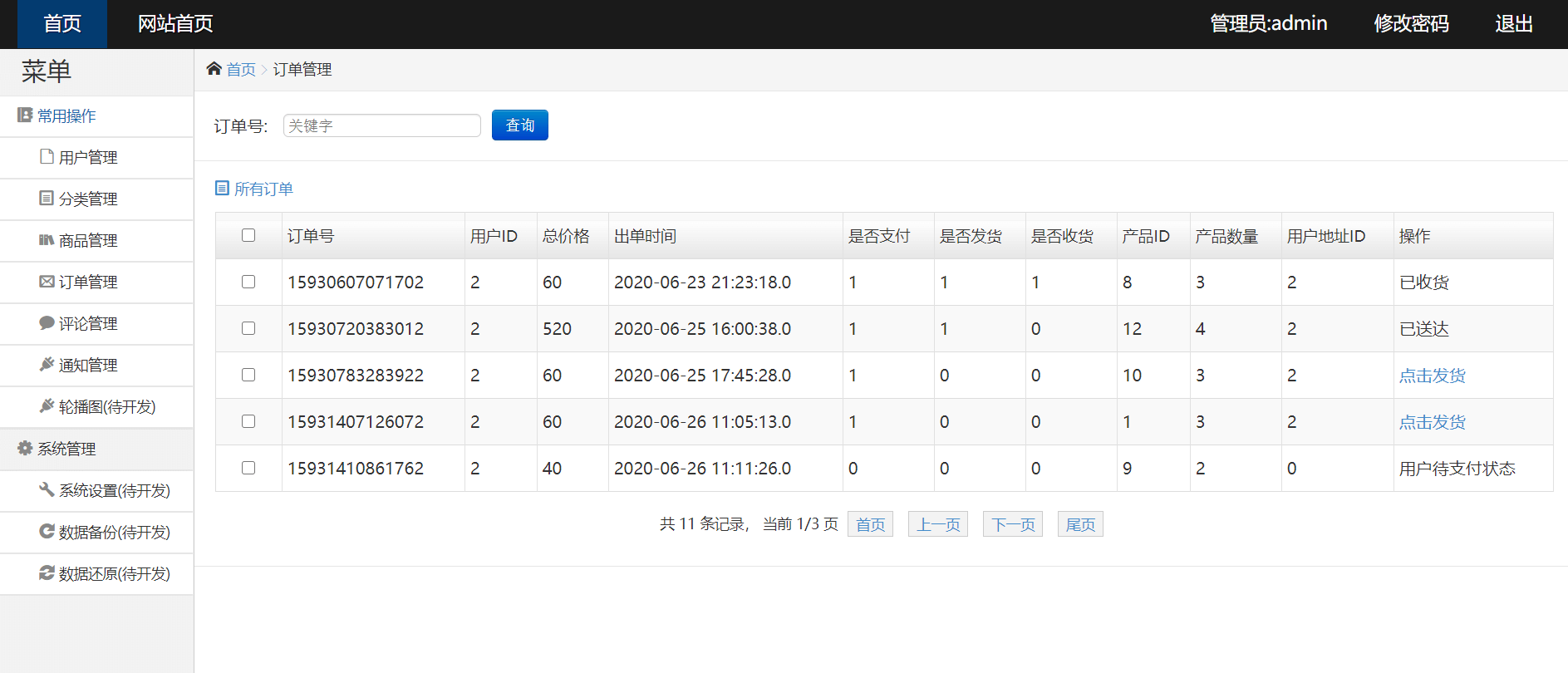The image size is (1568, 673).
Task: Click the 首页 breadcrumb link
Action: (x=241, y=70)
